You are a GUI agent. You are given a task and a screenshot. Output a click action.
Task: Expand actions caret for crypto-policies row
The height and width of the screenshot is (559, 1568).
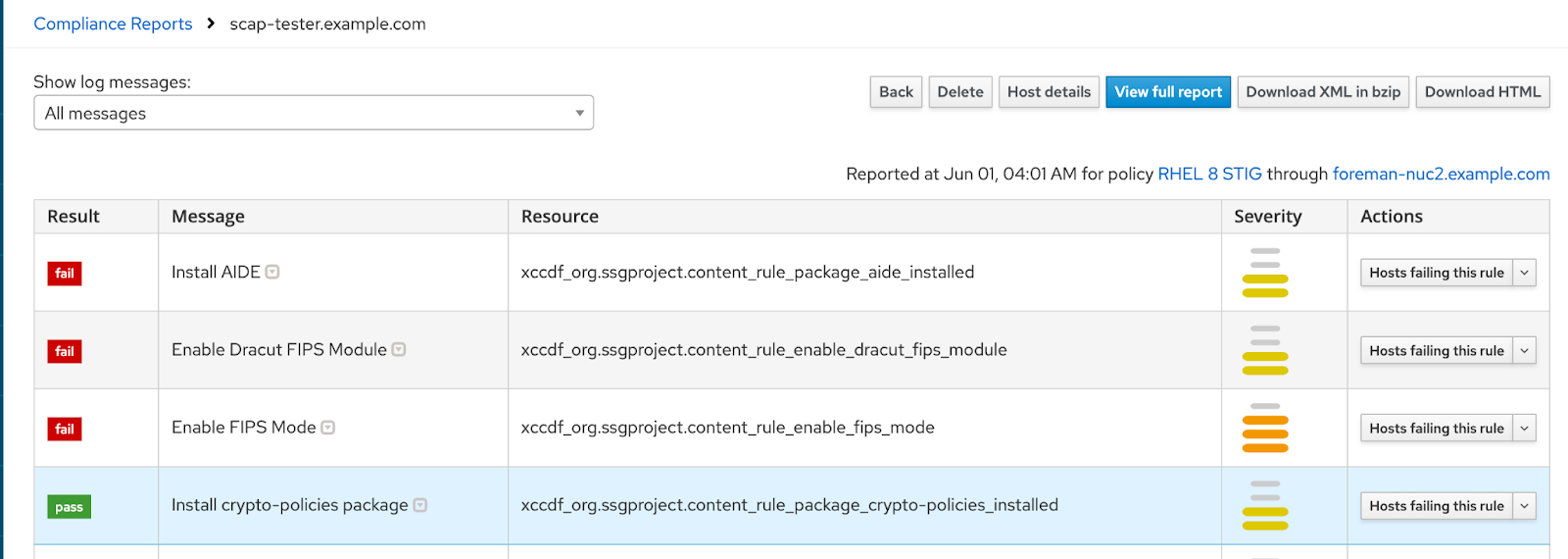coord(1524,506)
